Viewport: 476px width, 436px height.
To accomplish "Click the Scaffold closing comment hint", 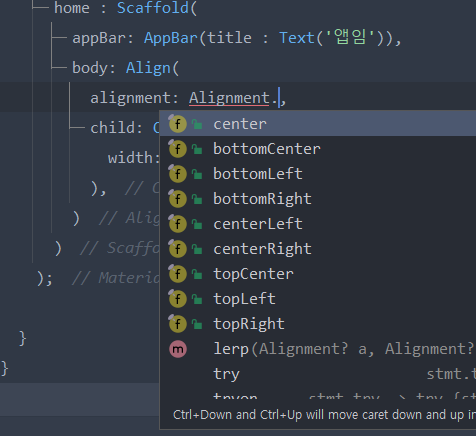I will tap(120, 248).
